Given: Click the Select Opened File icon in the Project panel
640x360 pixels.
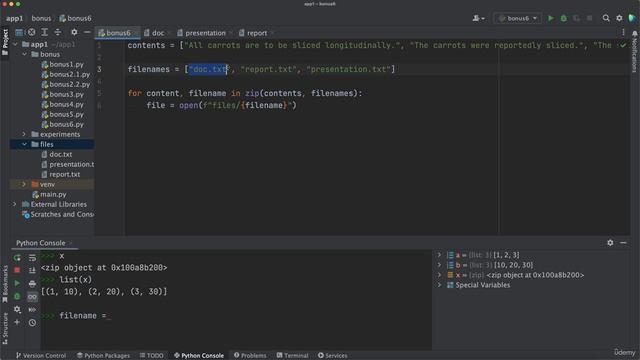Looking at the screenshot, I should 31,32.
